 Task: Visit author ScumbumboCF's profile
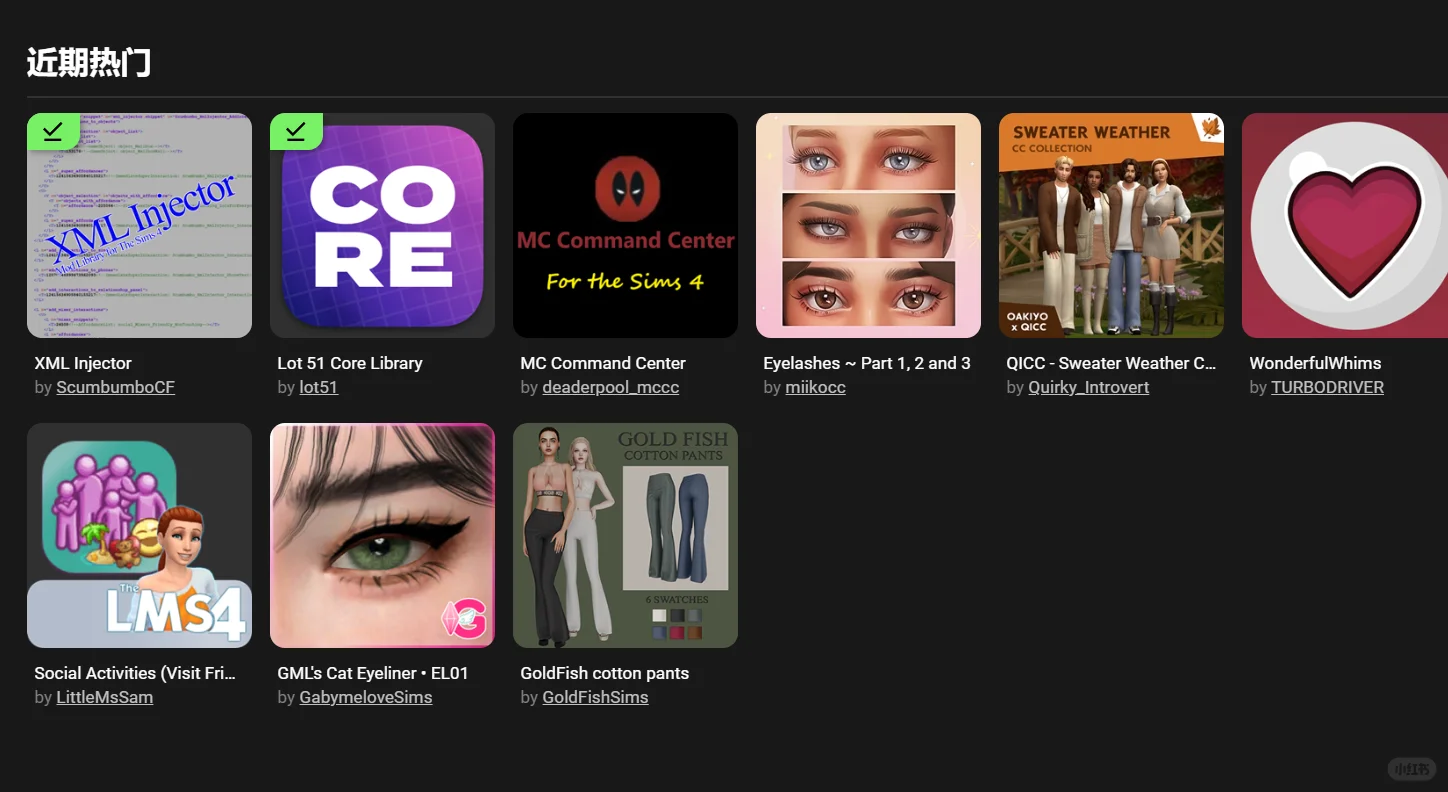tap(115, 387)
